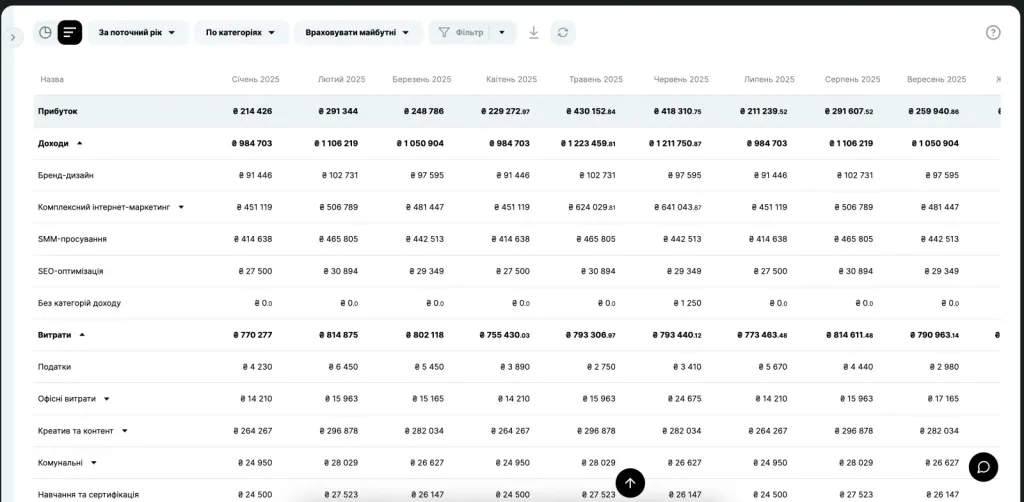
Task: Click the scroll-to-top arrow button
Action: [630, 483]
